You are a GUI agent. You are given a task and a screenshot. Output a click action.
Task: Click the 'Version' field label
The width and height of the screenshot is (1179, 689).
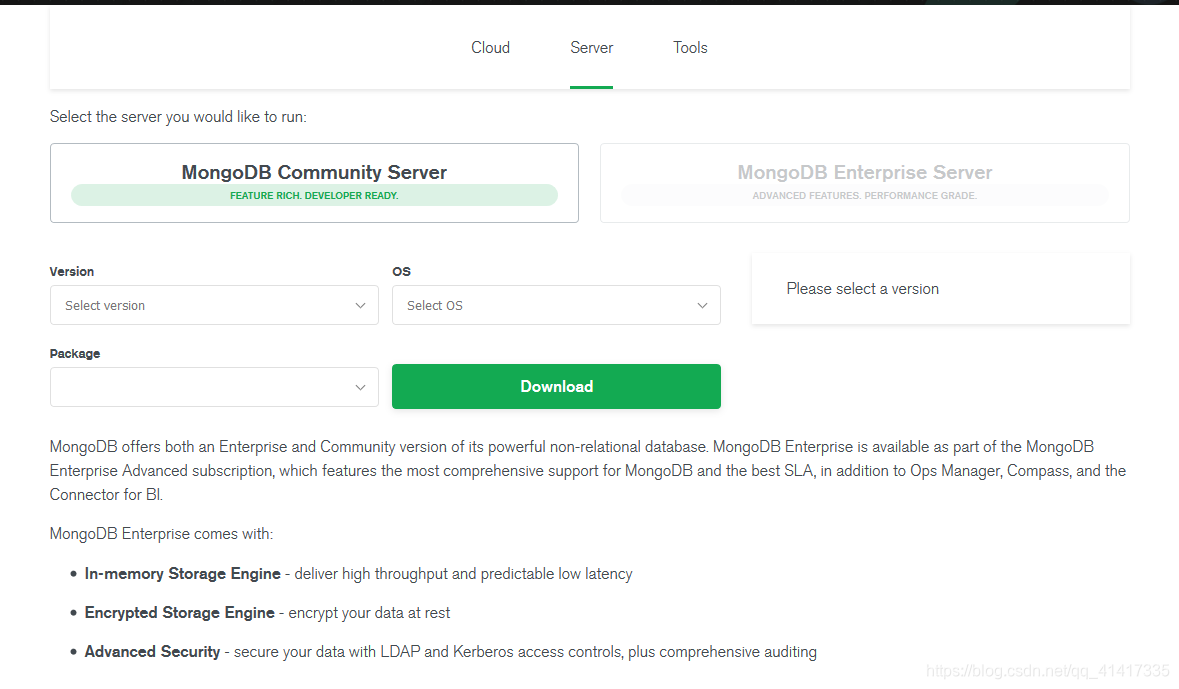[x=72, y=272]
